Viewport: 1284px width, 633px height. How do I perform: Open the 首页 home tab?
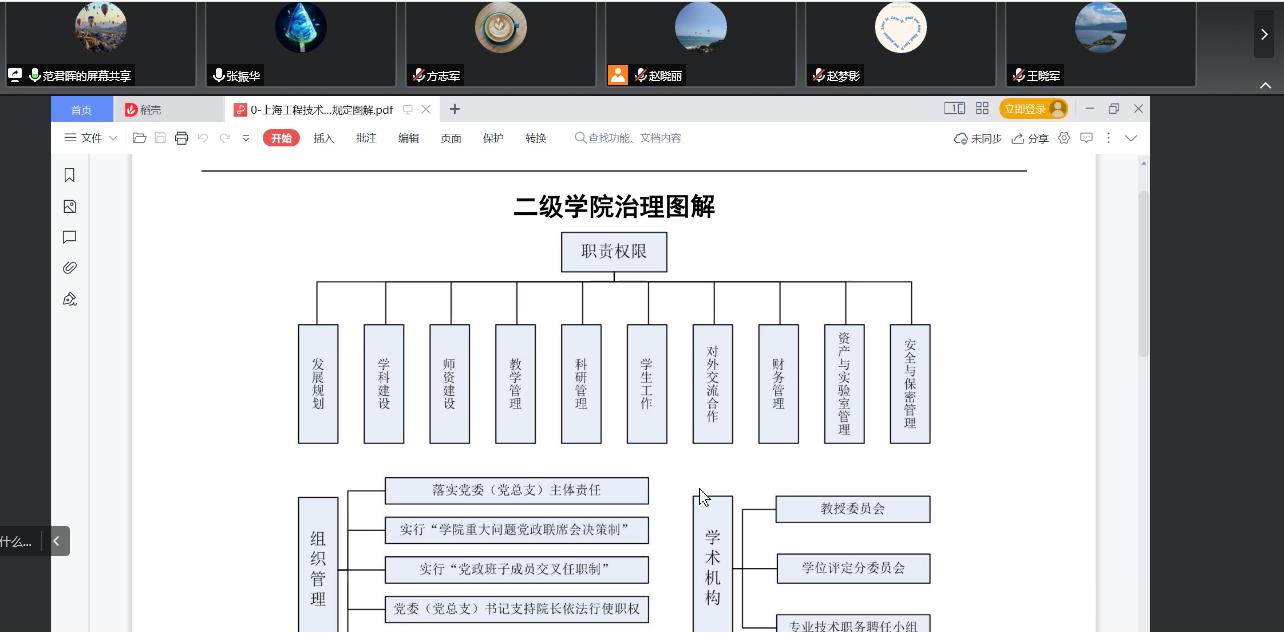click(x=81, y=110)
